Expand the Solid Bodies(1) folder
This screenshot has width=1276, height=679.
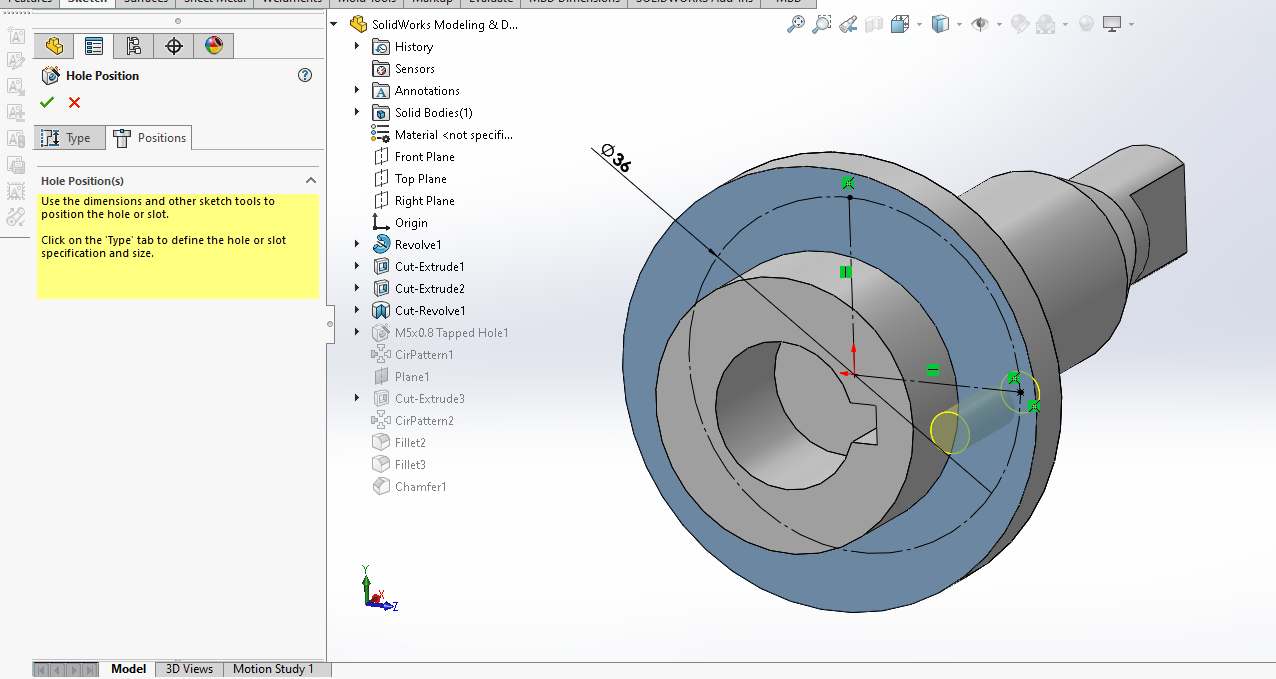tap(357, 112)
